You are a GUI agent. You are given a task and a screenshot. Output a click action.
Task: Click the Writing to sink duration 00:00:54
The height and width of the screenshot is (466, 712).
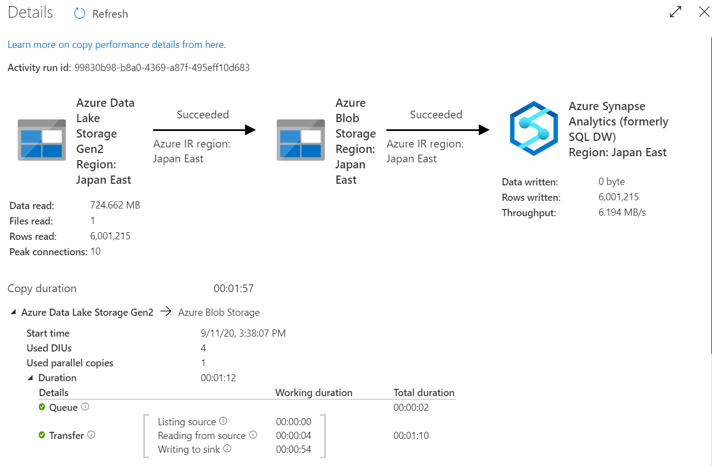pyautogui.click(x=293, y=449)
